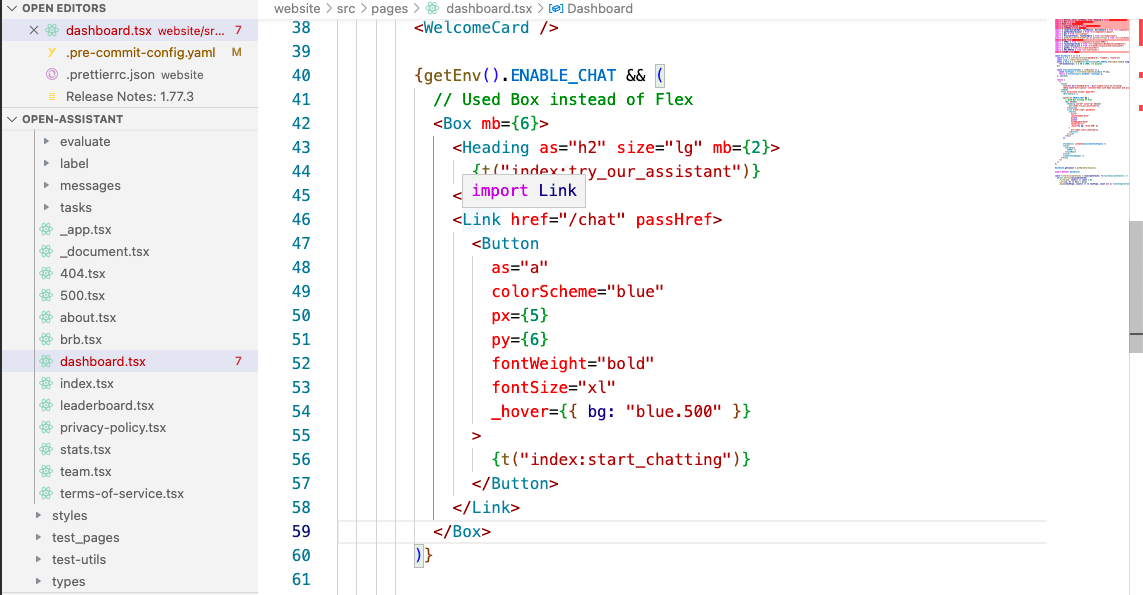The width and height of the screenshot is (1143, 595).
Task: Click ENABLE_CHAT on line 40
Action: click(563, 75)
